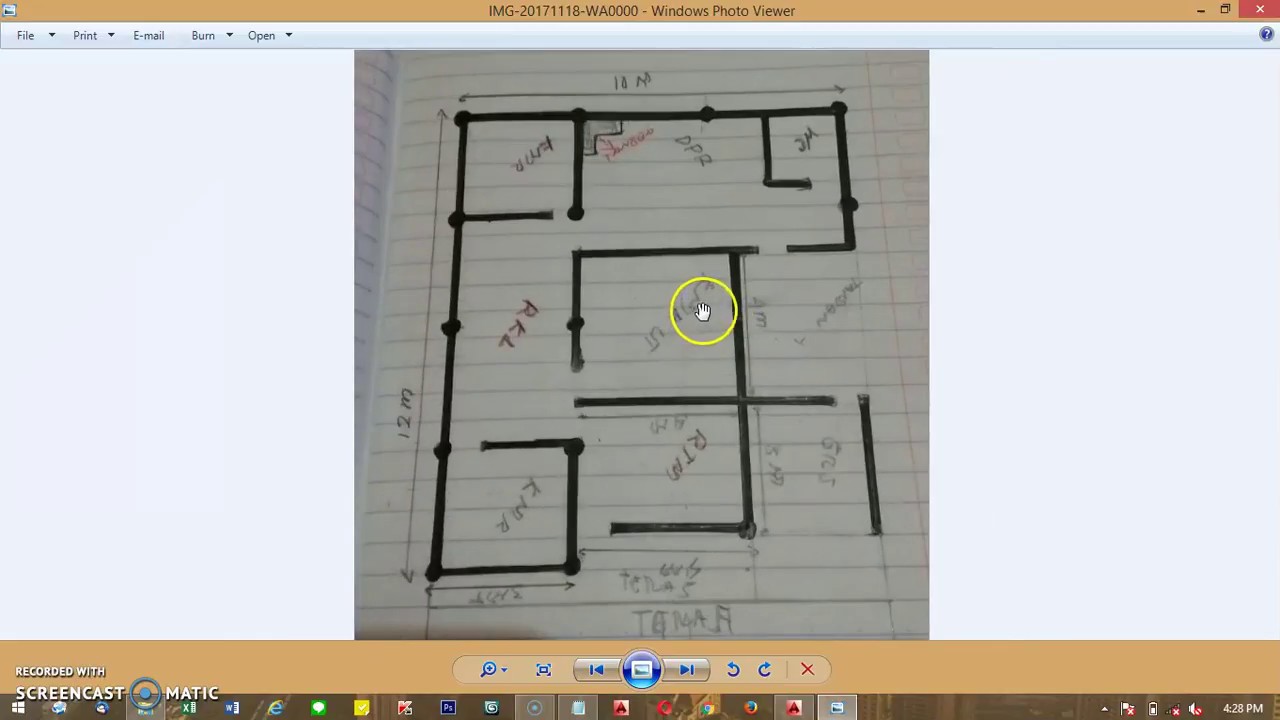Click the battery status tray icon
The width and height of the screenshot is (1280, 720).
tap(1152, 709)
